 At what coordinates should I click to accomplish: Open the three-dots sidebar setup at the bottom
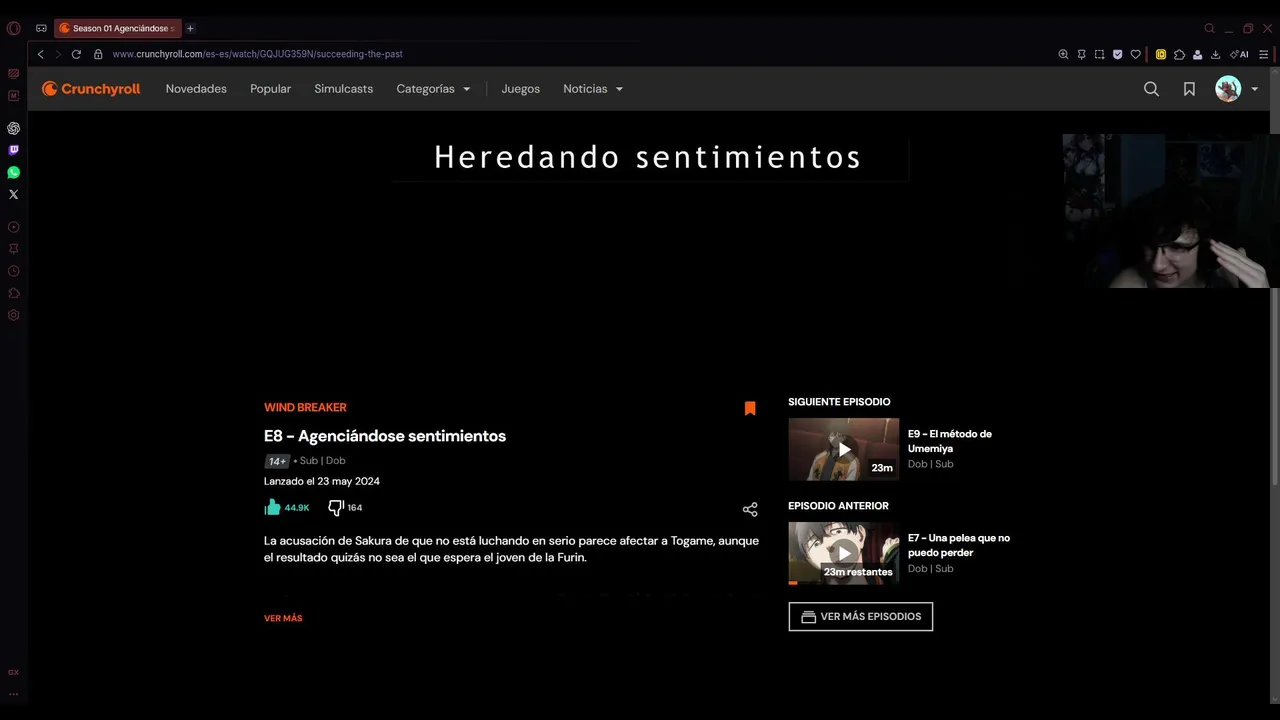coord(13,694)
